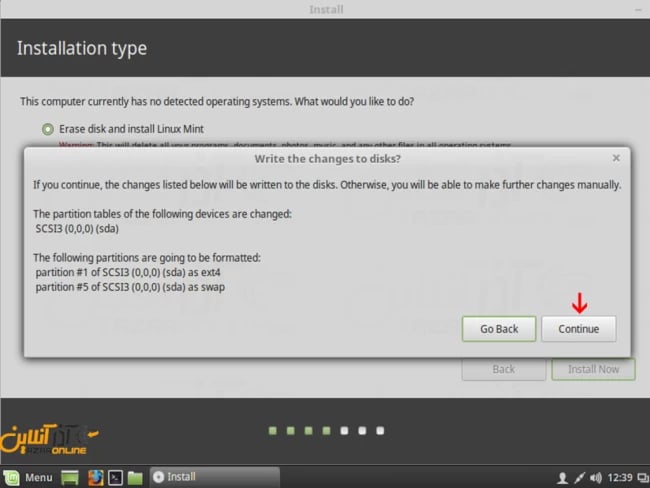
Task: Click the 12:39 clock in panel
Action: (x=620, y=478)
